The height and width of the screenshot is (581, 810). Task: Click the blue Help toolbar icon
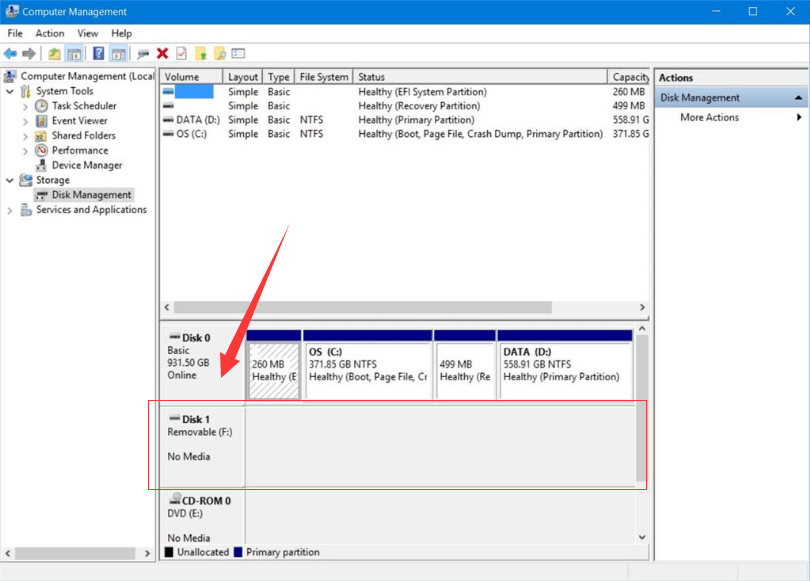pyautogui.click(x=98, y=53)
